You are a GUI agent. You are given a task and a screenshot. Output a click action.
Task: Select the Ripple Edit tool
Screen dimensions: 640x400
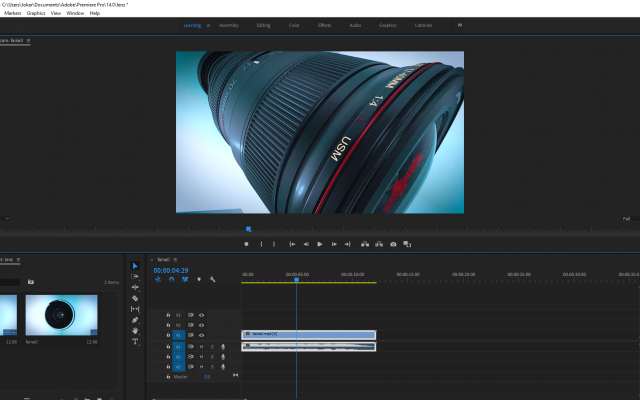[135, 287]
